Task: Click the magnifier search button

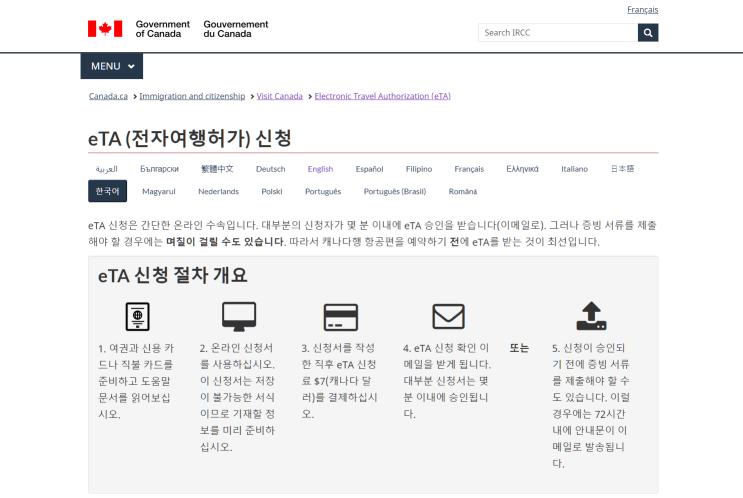Action: (648, 33)
